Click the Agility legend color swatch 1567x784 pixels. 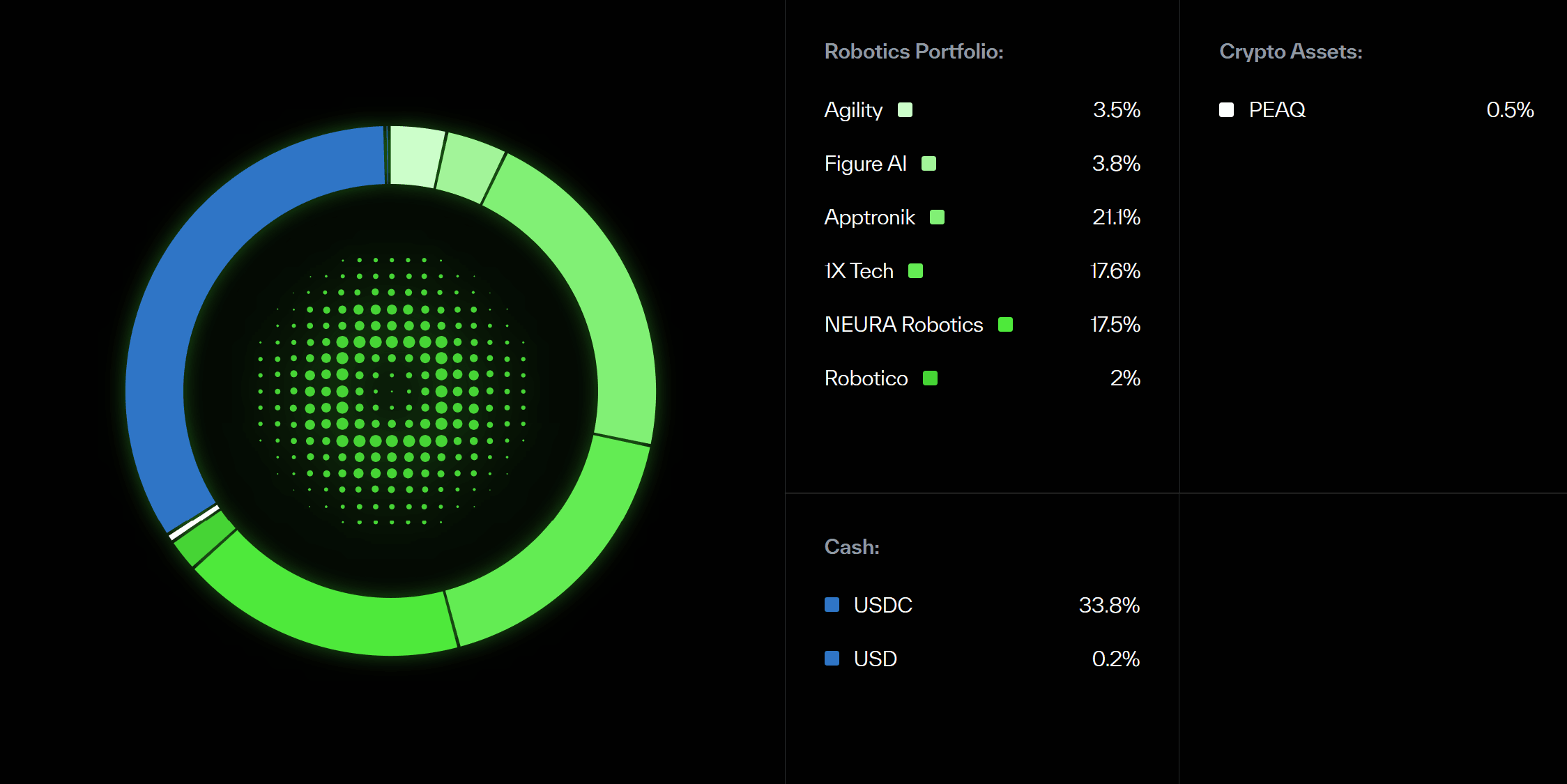[905, 110]
